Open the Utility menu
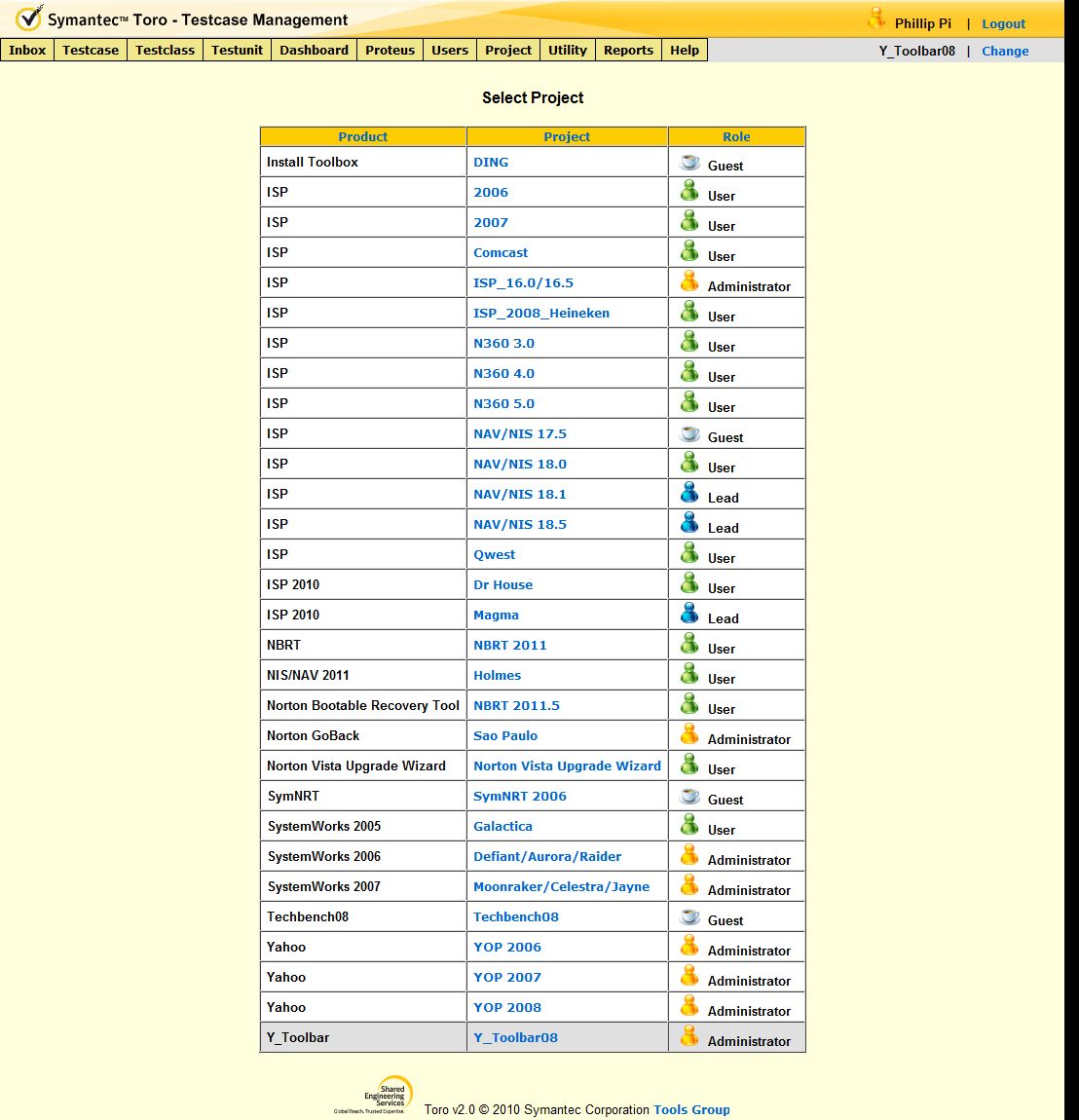 [568, 50]
